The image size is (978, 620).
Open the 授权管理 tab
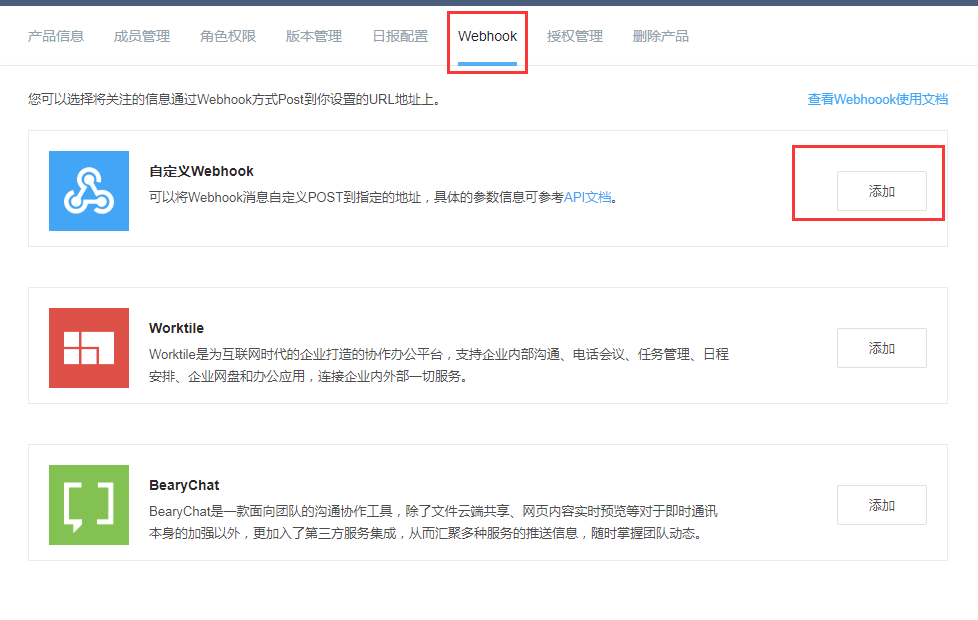tap(575, 35)
